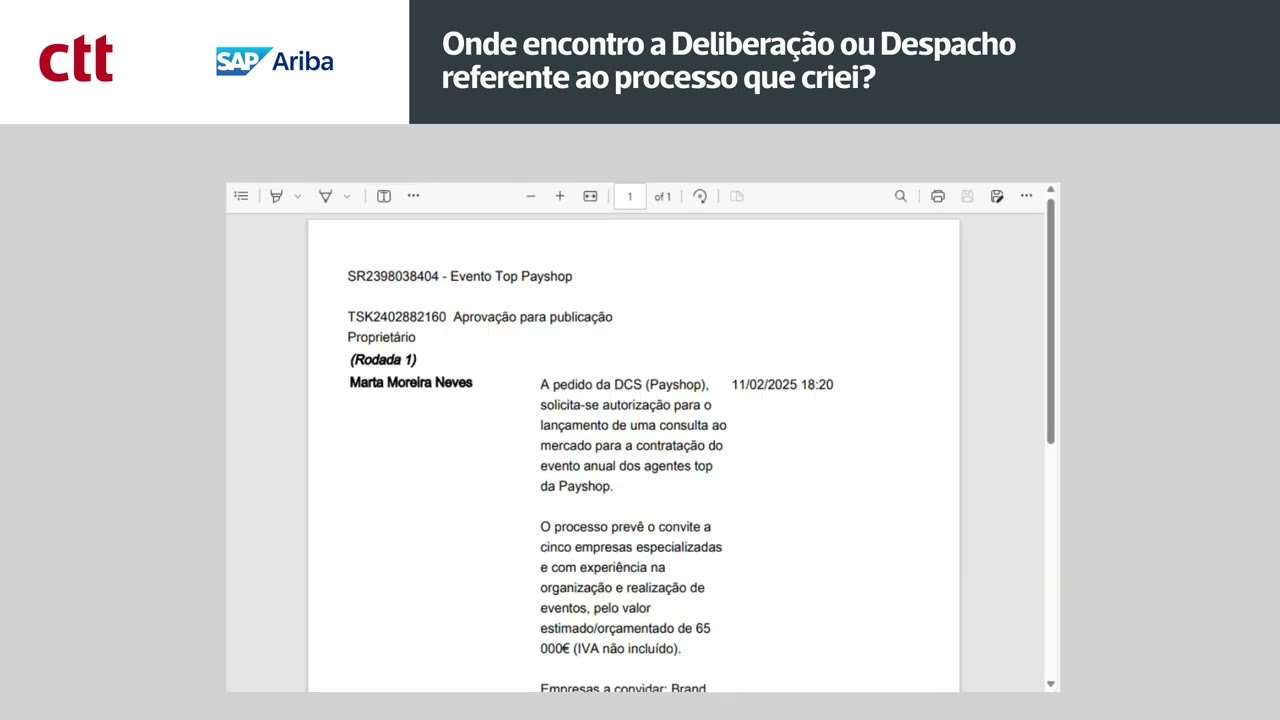
Task: Zoom out the PDF document
Action: tap(531, 196)
